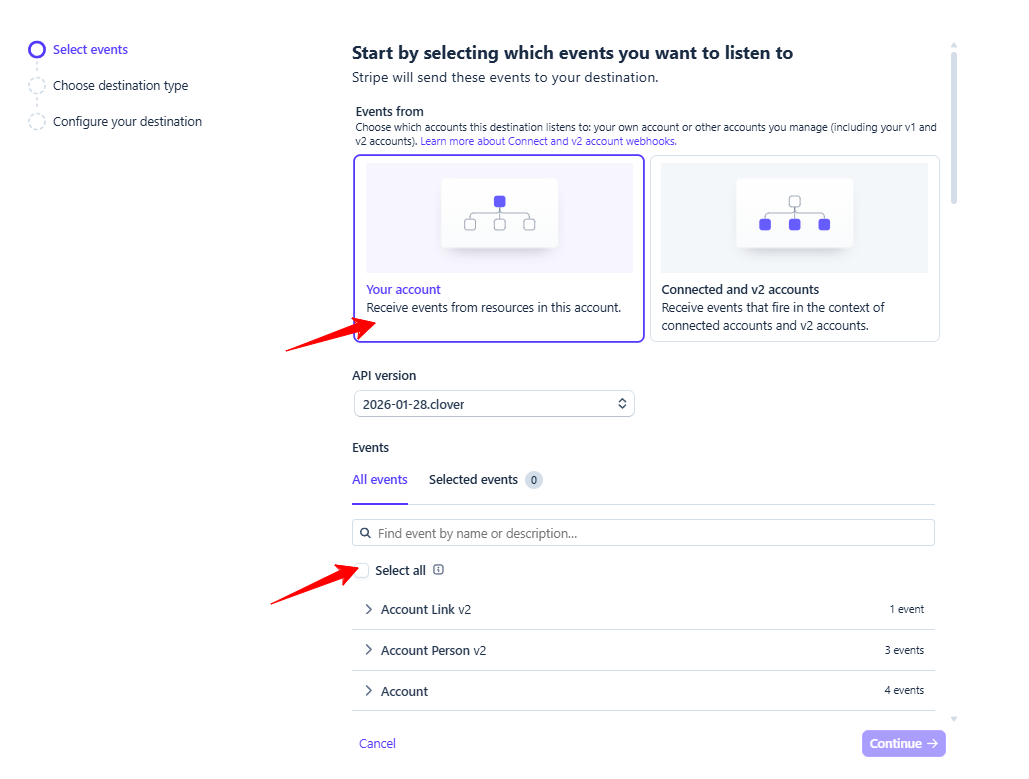Screen dimensions: 1029x779
Task: Click the Select all info icon
Action: pyautogui.click(x=438, y=570)
